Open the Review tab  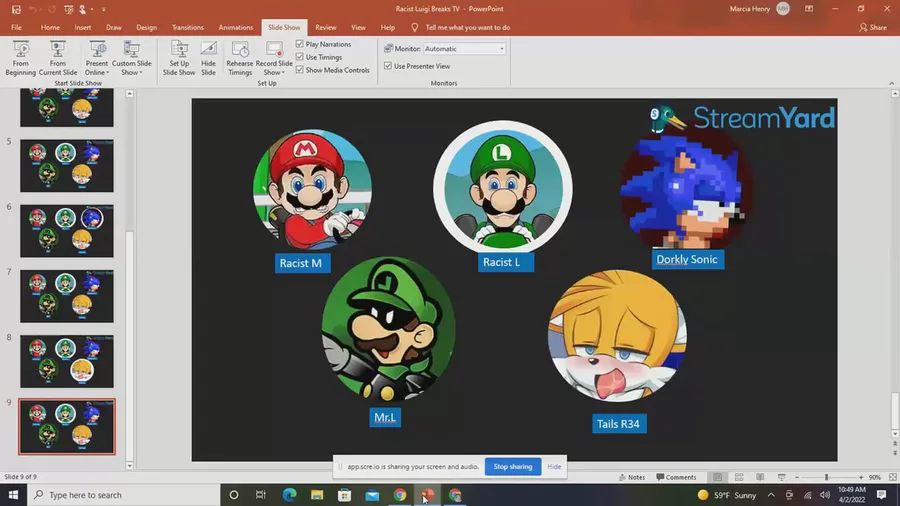325,28
